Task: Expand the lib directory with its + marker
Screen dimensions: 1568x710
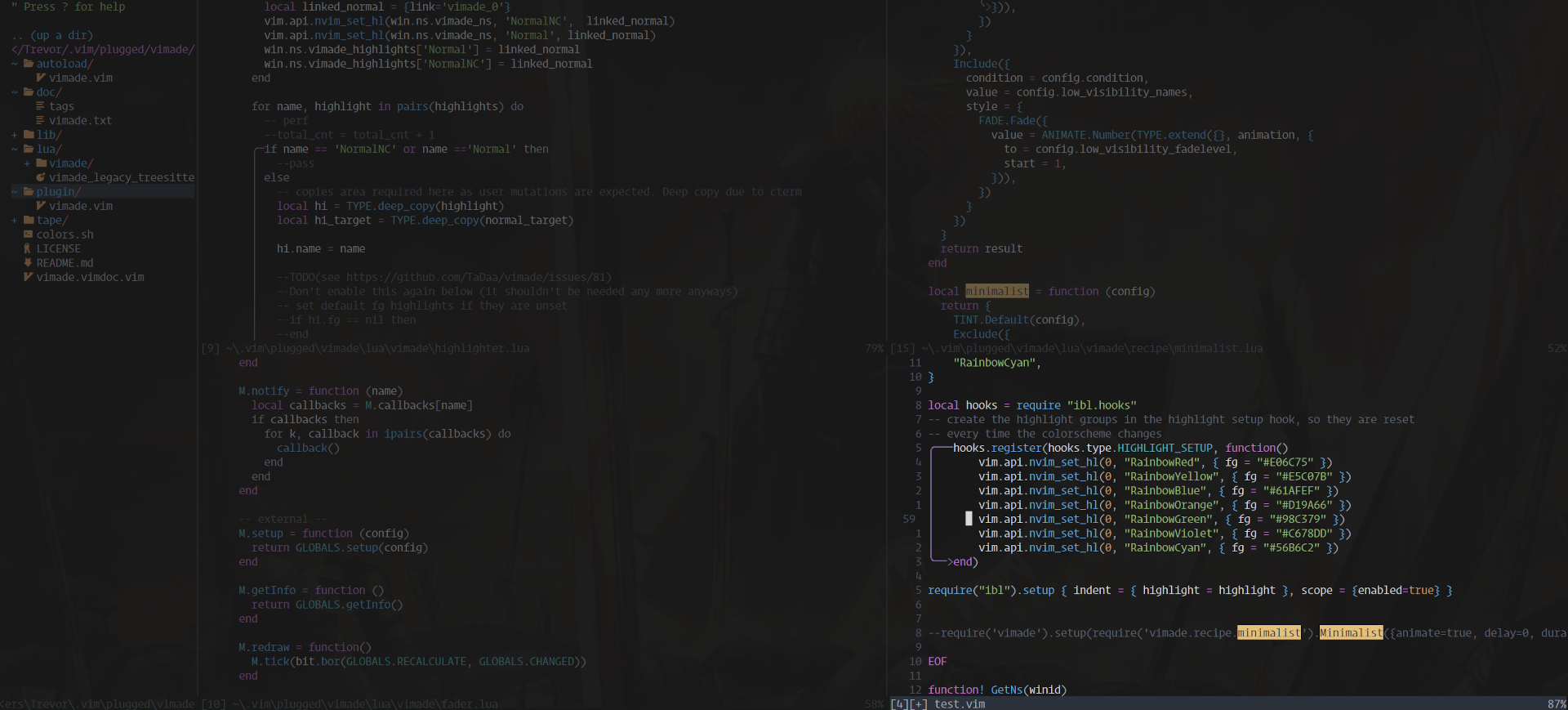Action: click(x=15, y=135)
